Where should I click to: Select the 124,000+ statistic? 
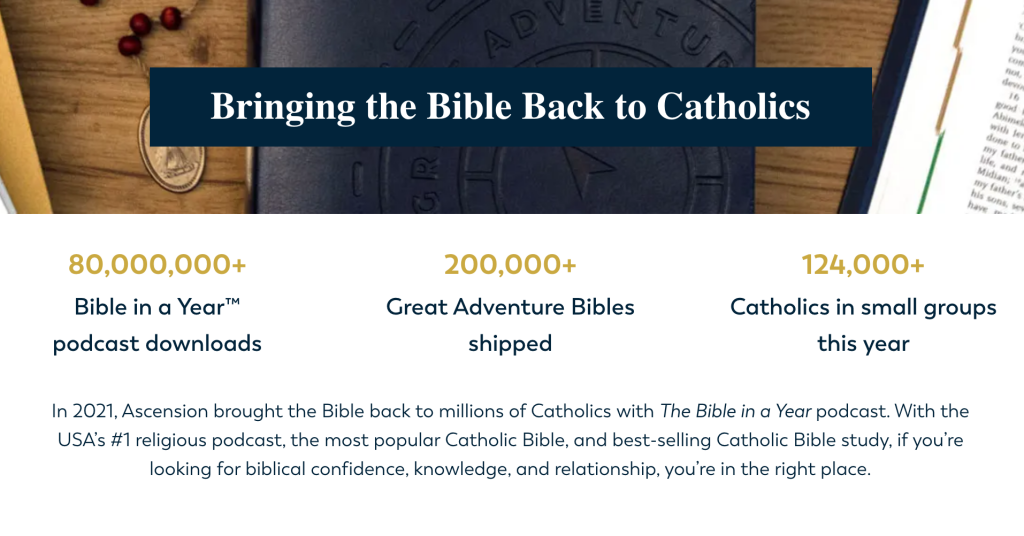tap(863, 265)
